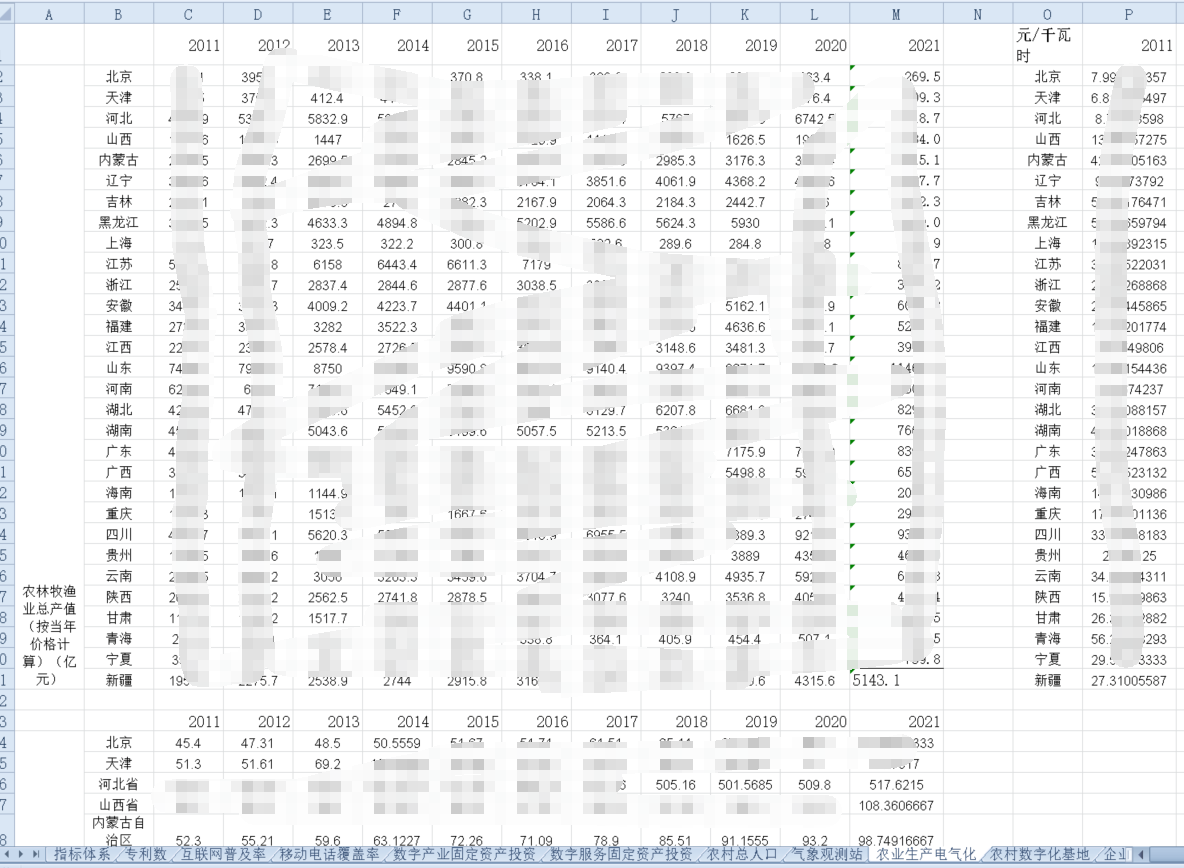1184x868 pixels.
Task: Click the cell containing 364.1
Action: coord(606,639)
